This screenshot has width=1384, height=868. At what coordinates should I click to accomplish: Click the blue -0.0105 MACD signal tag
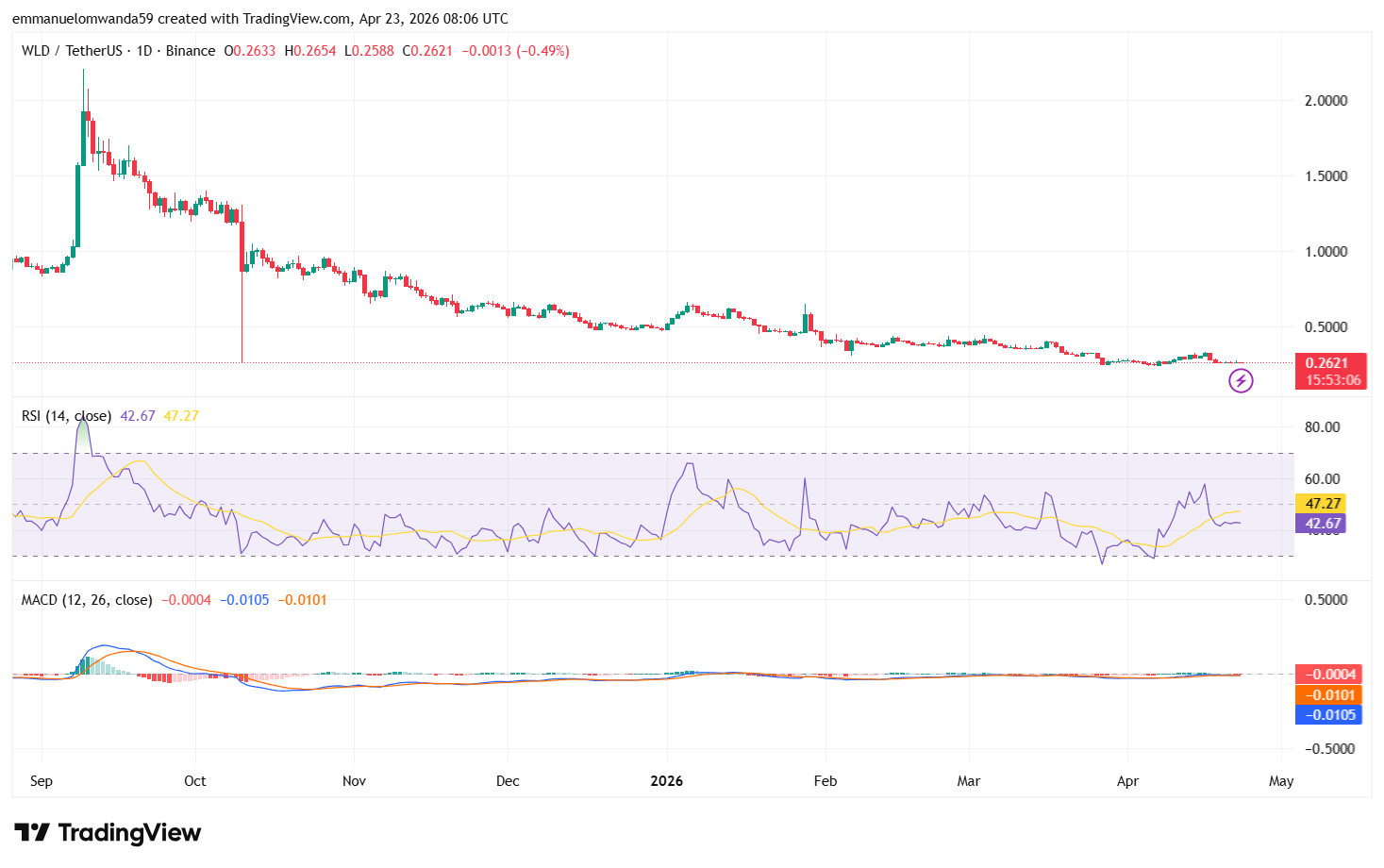1329,715
